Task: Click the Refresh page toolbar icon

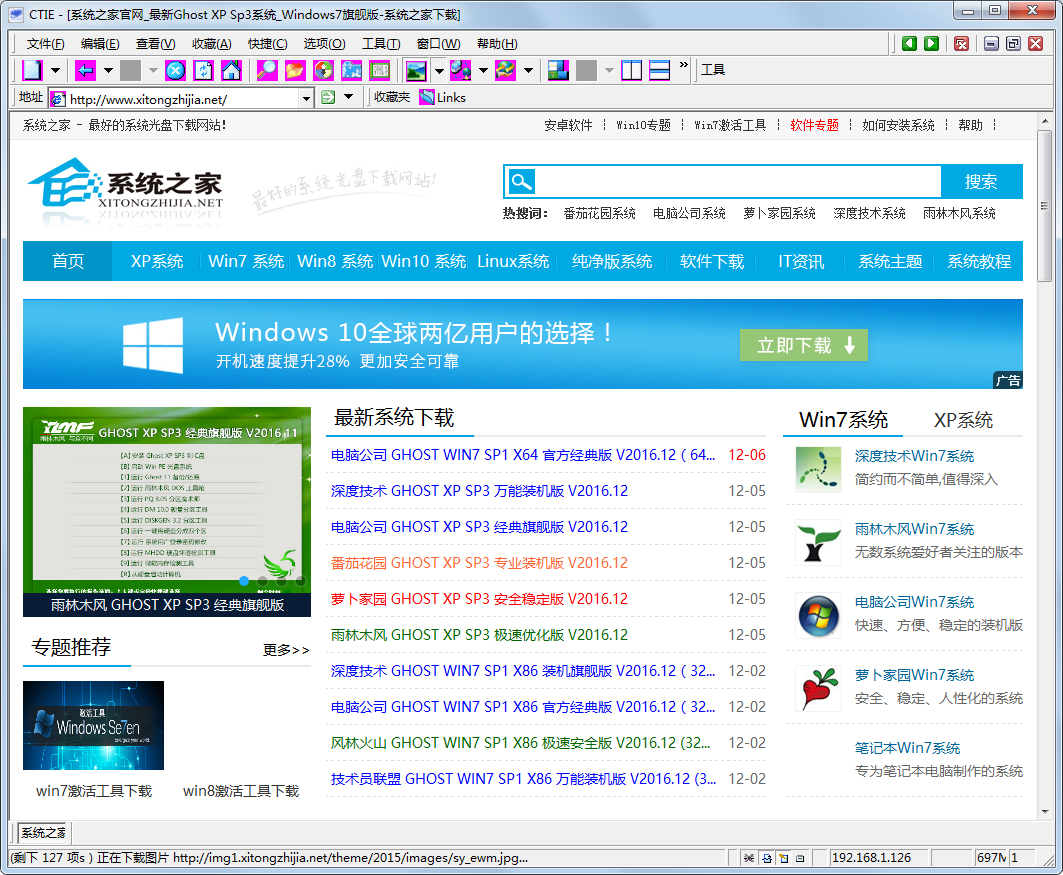Action: pyautogui.click(x=203, y=70)
